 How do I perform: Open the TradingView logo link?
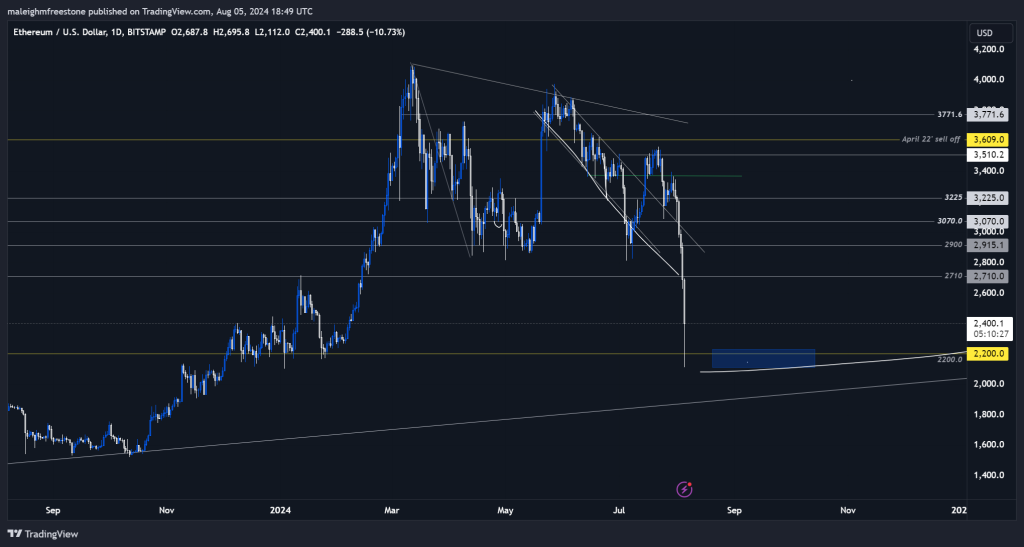(43, 534)
